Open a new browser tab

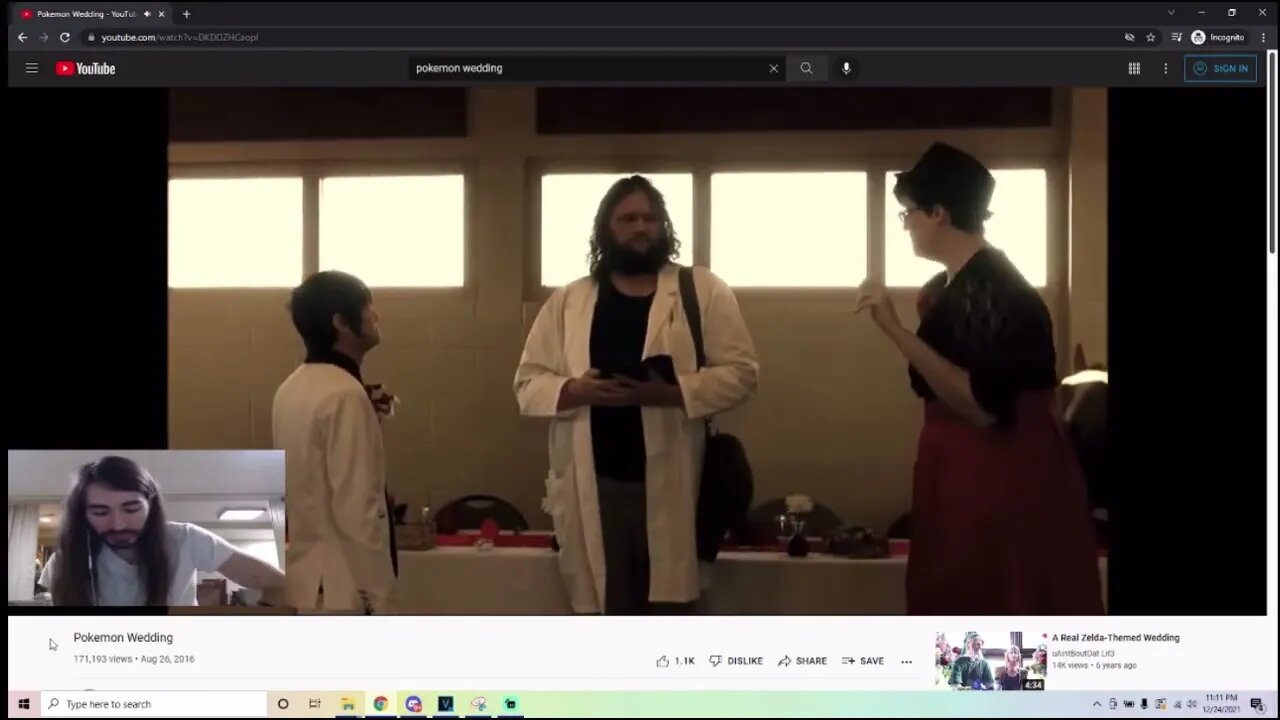pyautogui.click(x=186, y=14)
